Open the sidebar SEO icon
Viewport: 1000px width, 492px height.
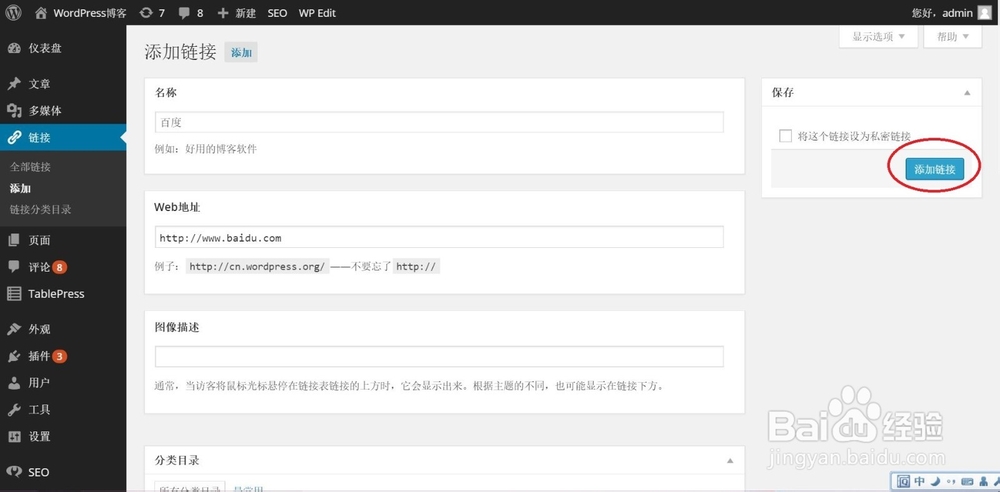14,472
